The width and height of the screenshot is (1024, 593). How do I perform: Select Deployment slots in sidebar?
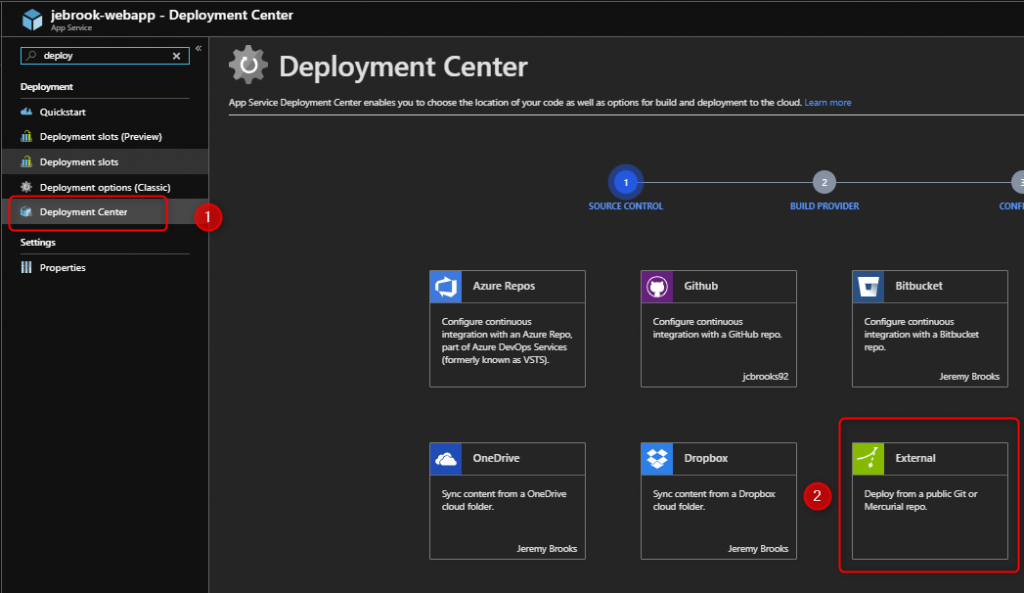(79, 162)
